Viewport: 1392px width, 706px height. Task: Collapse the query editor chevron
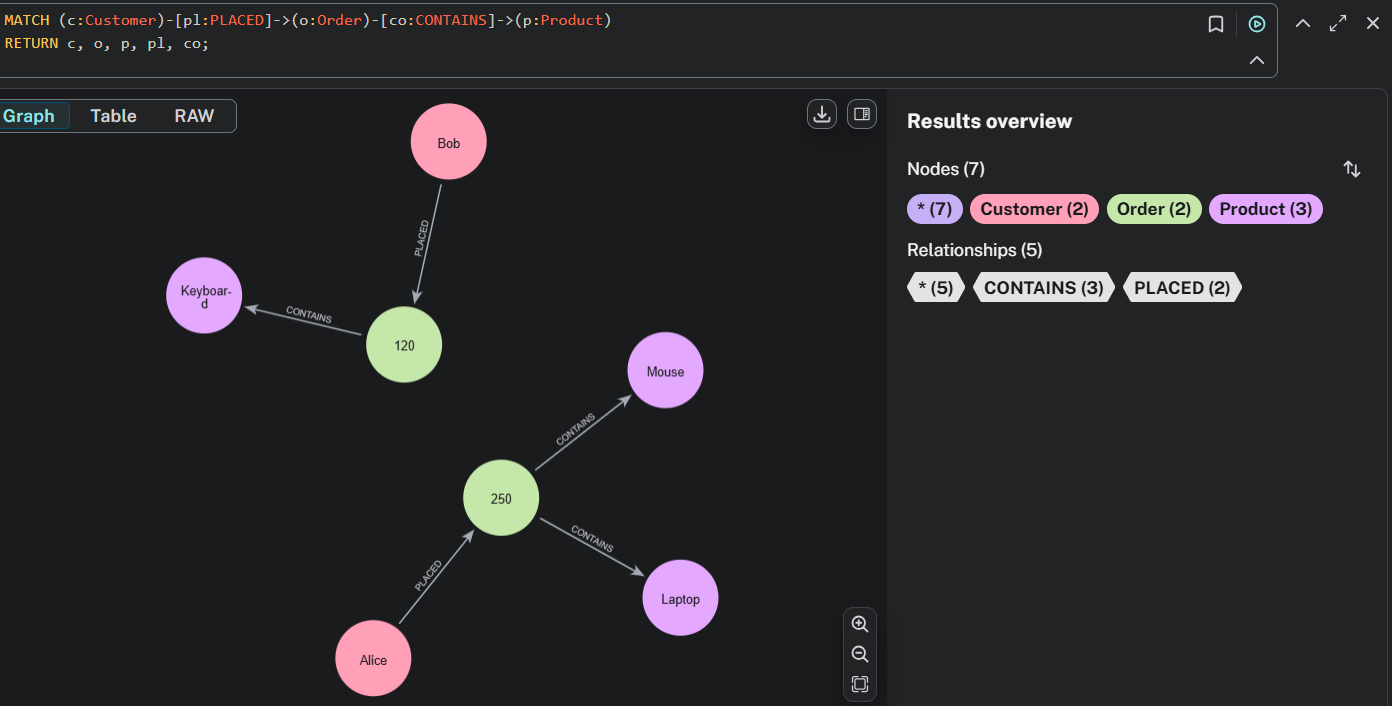(x=1257, y=61)
